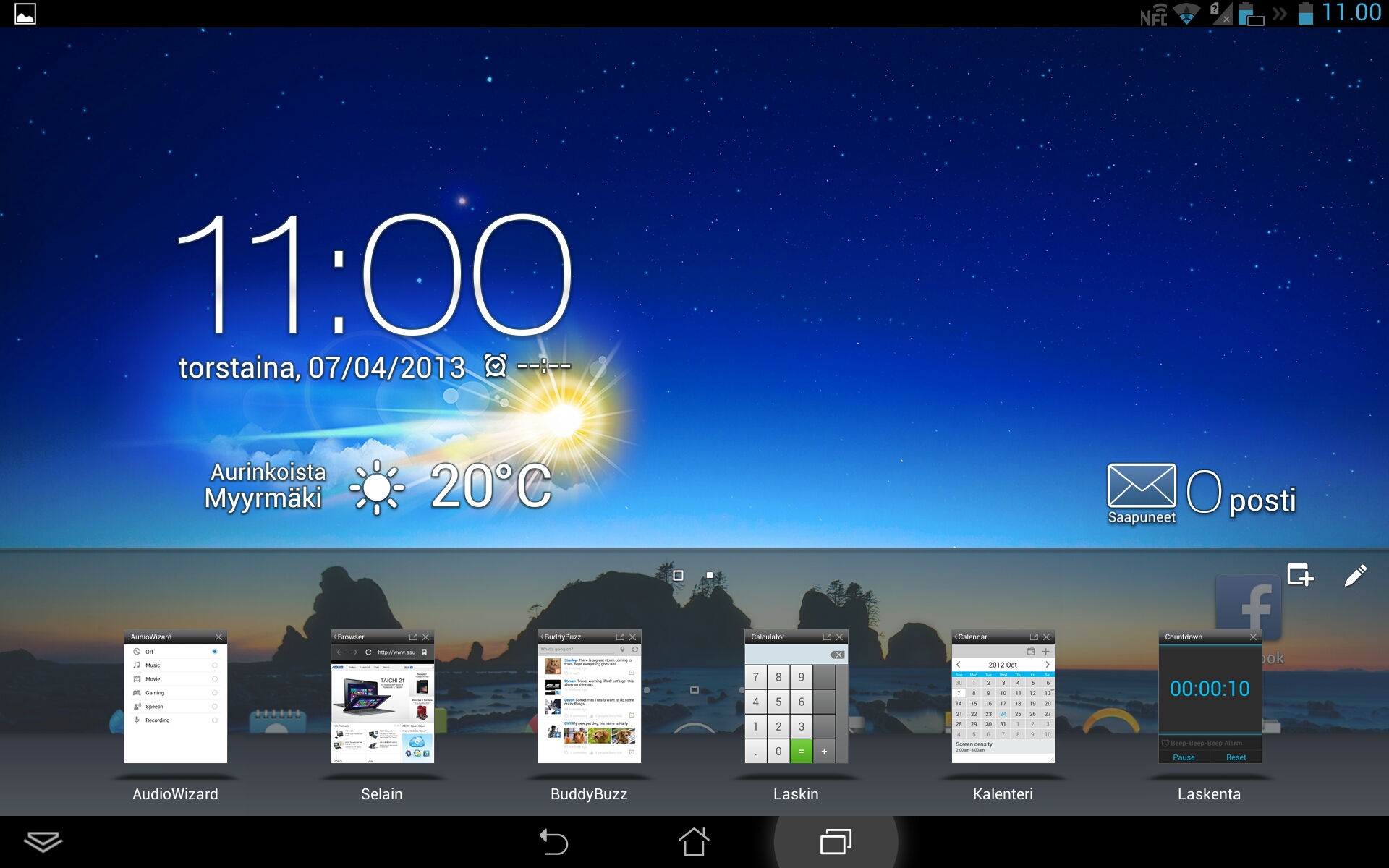
Task: Select the Speech radio option in AudioWizard
Action: click(x=215, y=707)
